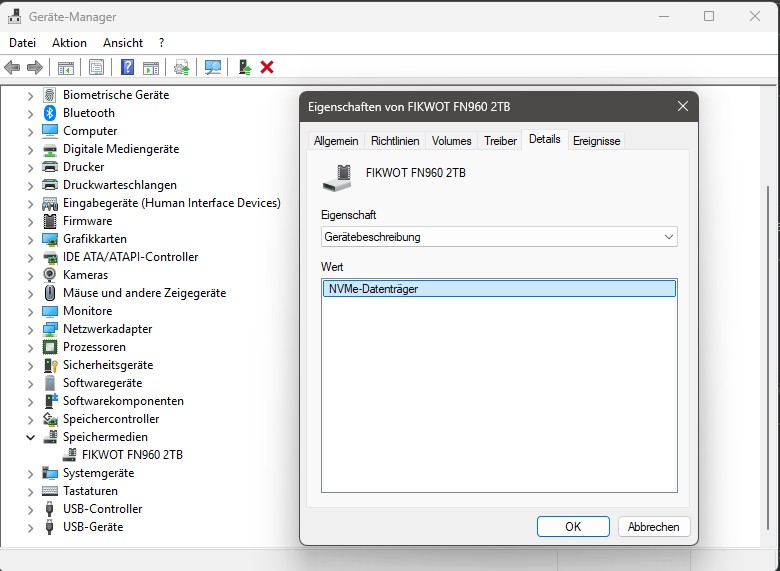The height and width of the screenshot is (571, 780).
Task: Click the Mäuse und andere Zeigegeräte mouse icon
Action: pyautogui.click(x=50, y=293)
